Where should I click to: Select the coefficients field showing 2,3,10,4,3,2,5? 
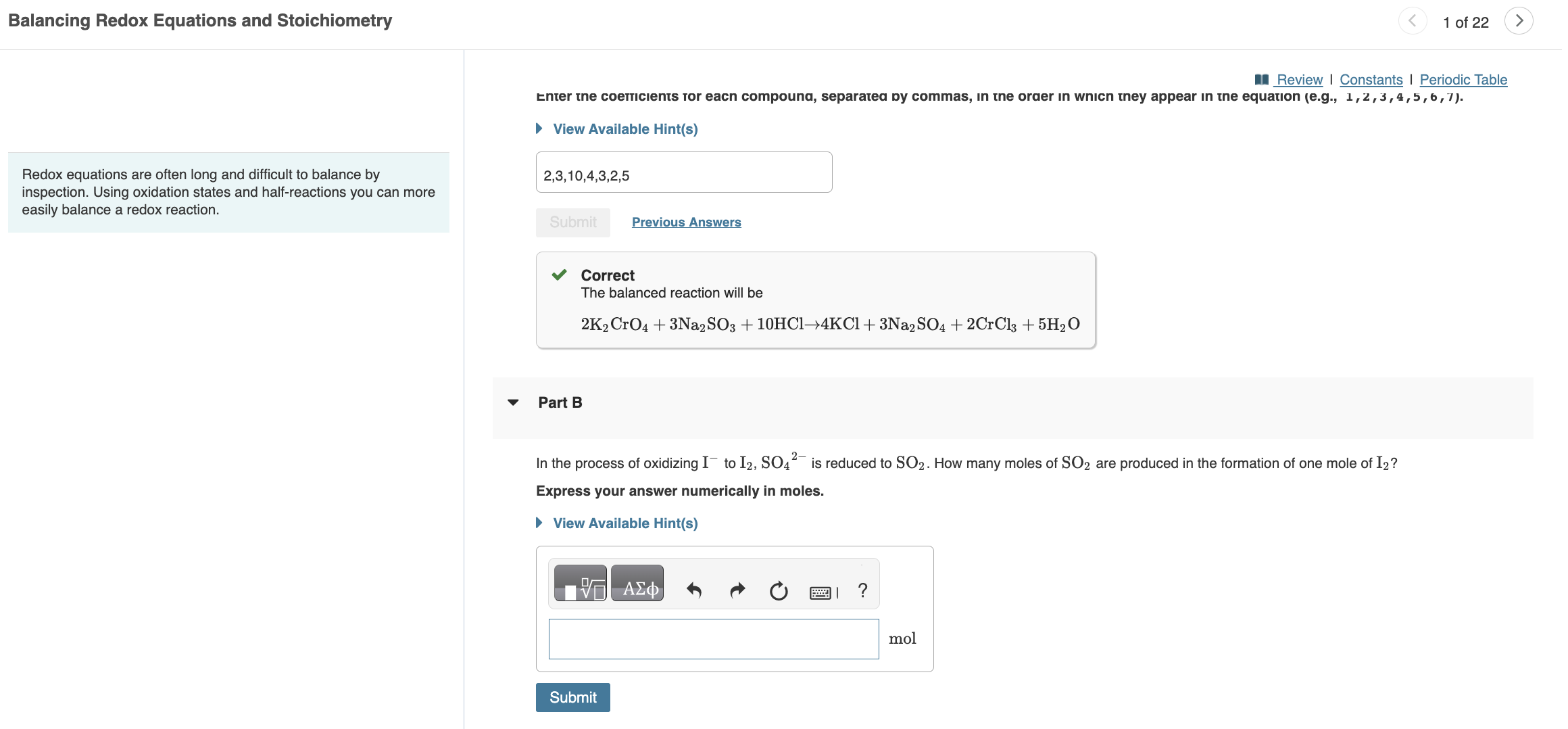pyautogui.click(x=684, y=172)
